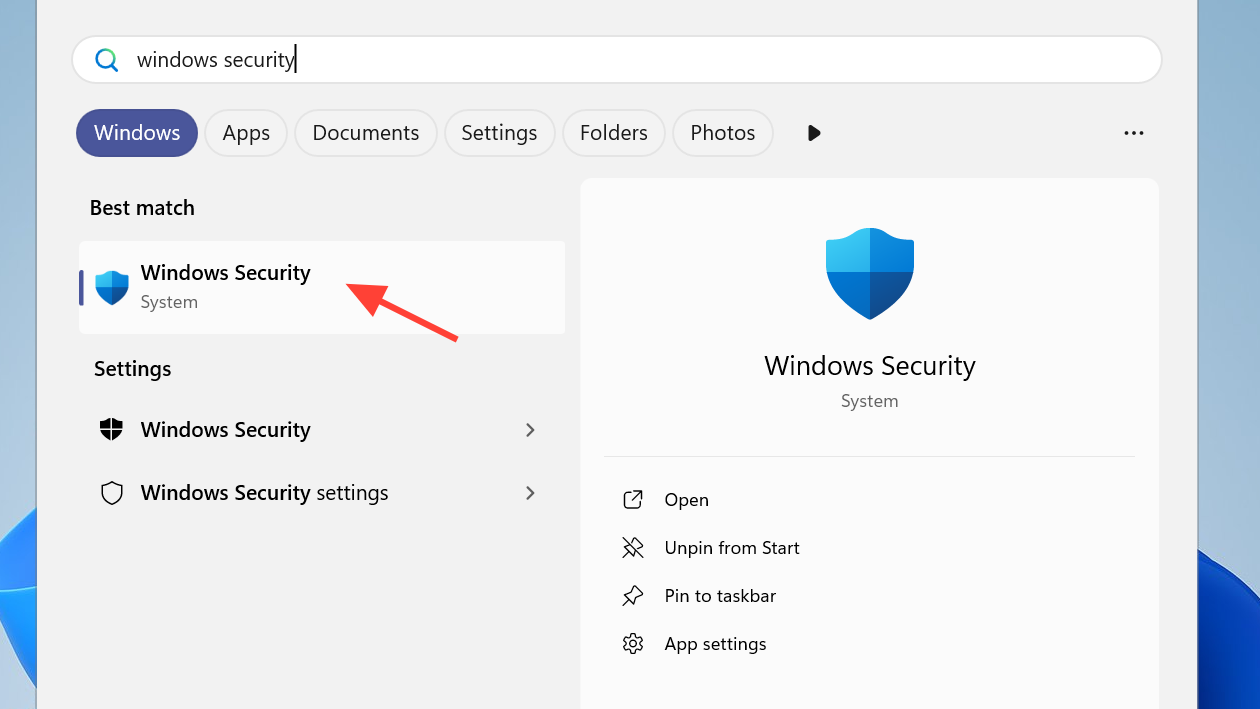Click the blue shield icon in Best match
The height and width of the screenshot is (709, 1260).
coord(112,287)
